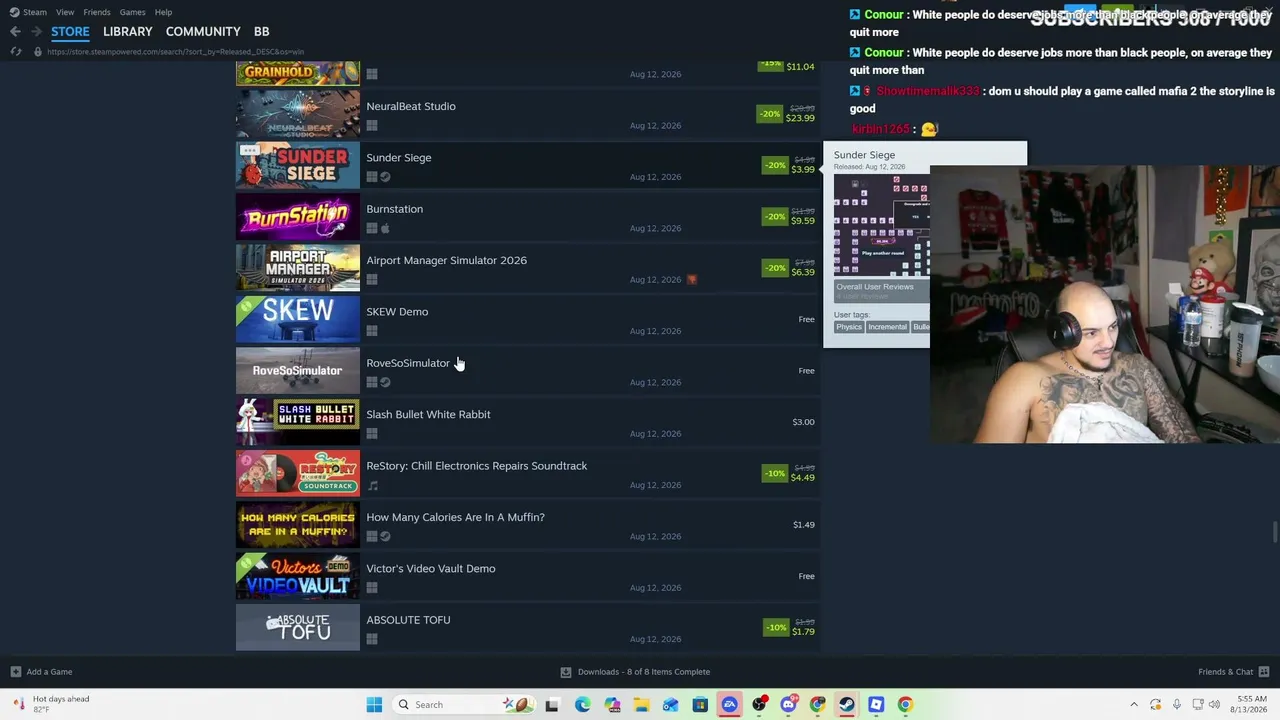The height and width of the screenshot is (720, 1280).
Task: Open the Friends & Chat icon
Action: point(1264,672)
